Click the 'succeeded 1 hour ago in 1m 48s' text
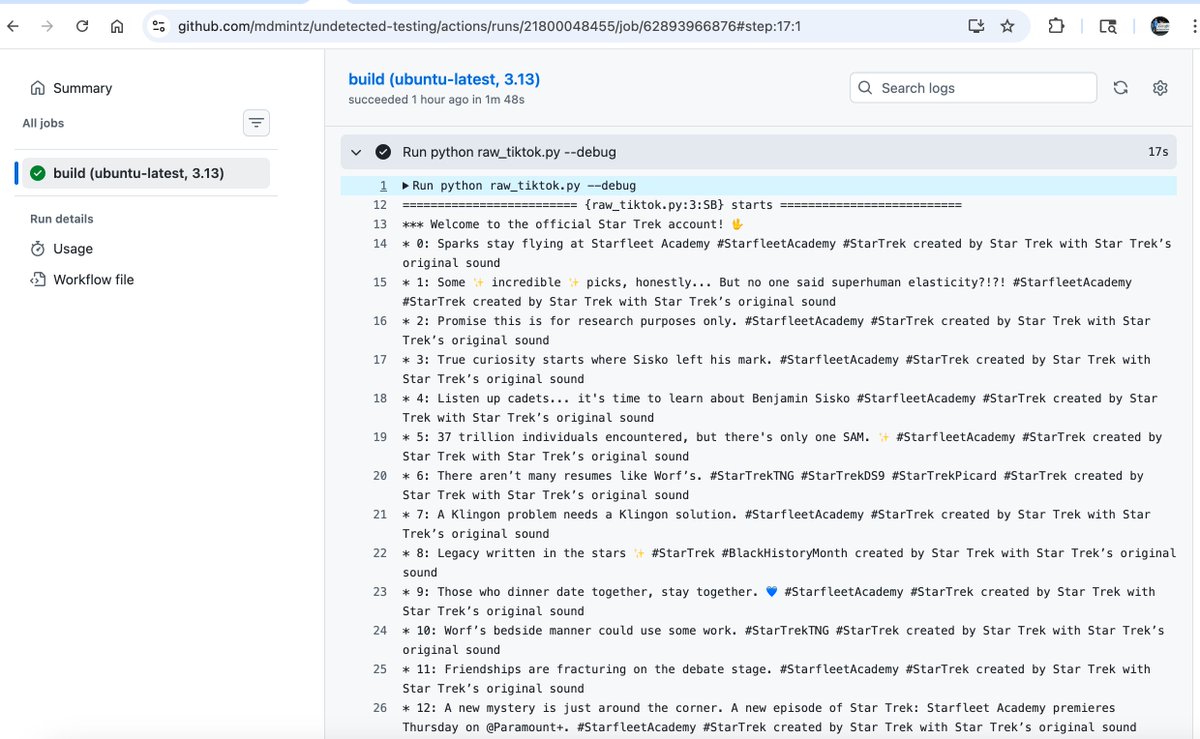Viewport: 1200px width, 739px height. click(x=436, y=100)
